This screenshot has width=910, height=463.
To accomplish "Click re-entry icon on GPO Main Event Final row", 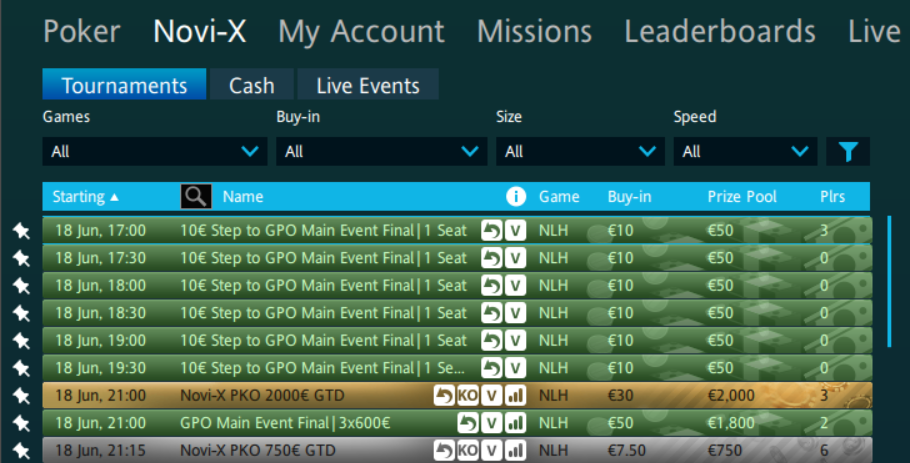I will tap(467, 423).
